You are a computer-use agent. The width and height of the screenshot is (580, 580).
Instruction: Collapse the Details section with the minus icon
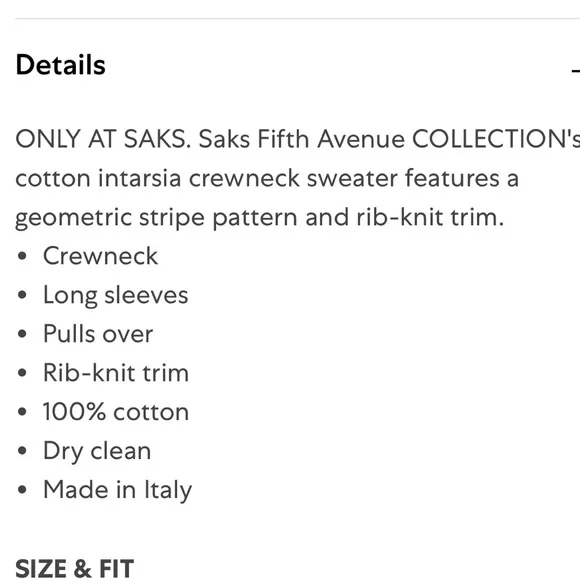(x=576, y=70)
